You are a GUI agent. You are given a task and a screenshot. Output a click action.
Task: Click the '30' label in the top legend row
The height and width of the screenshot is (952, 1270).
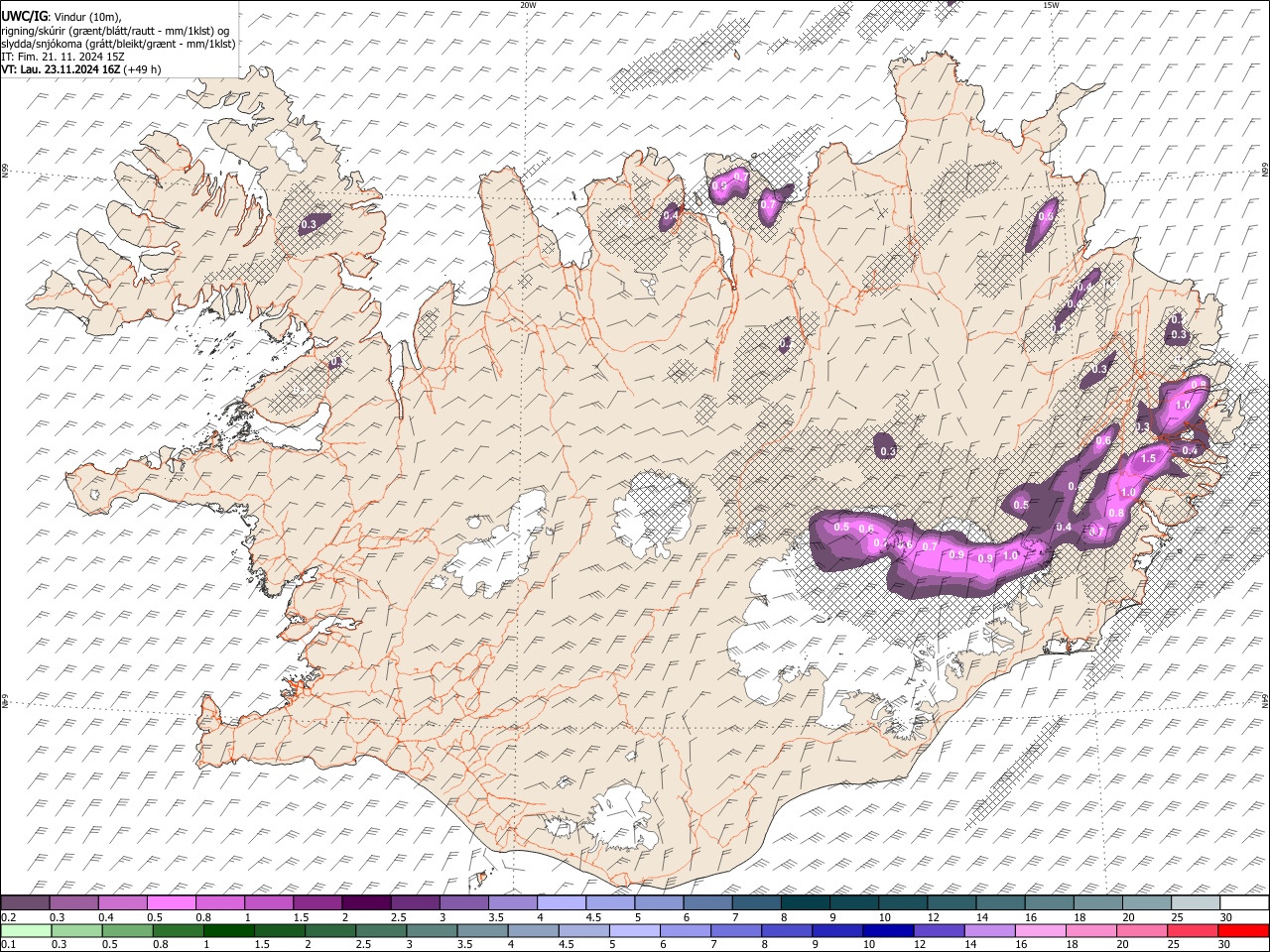click(1226, 917)
